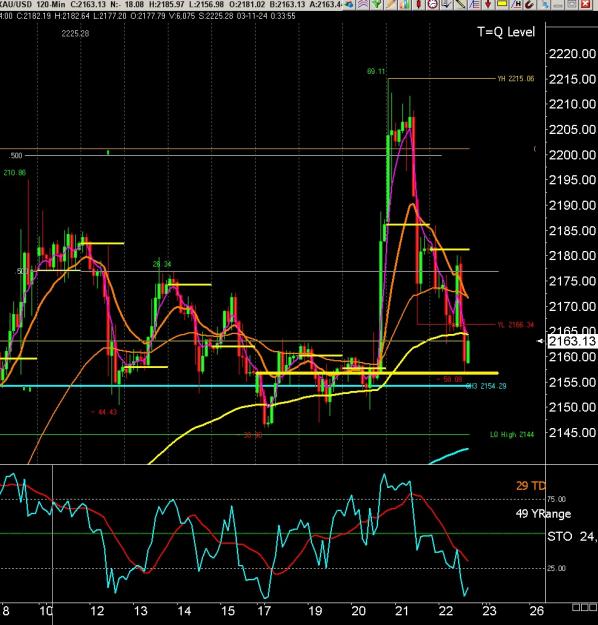598x625 pixels.
Task: Click the 2225.28 annotation near top left
Action: point(75,33)
